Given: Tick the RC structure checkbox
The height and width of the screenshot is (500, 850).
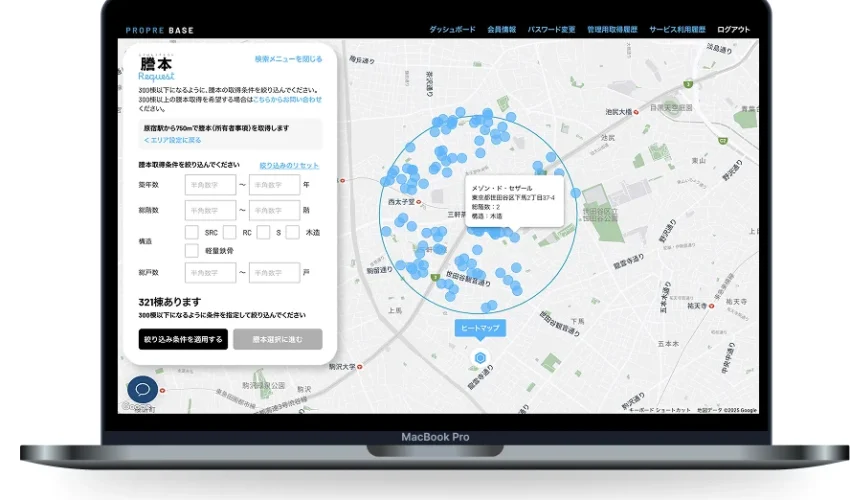Looking at the screenshot, I should (229, 232).
